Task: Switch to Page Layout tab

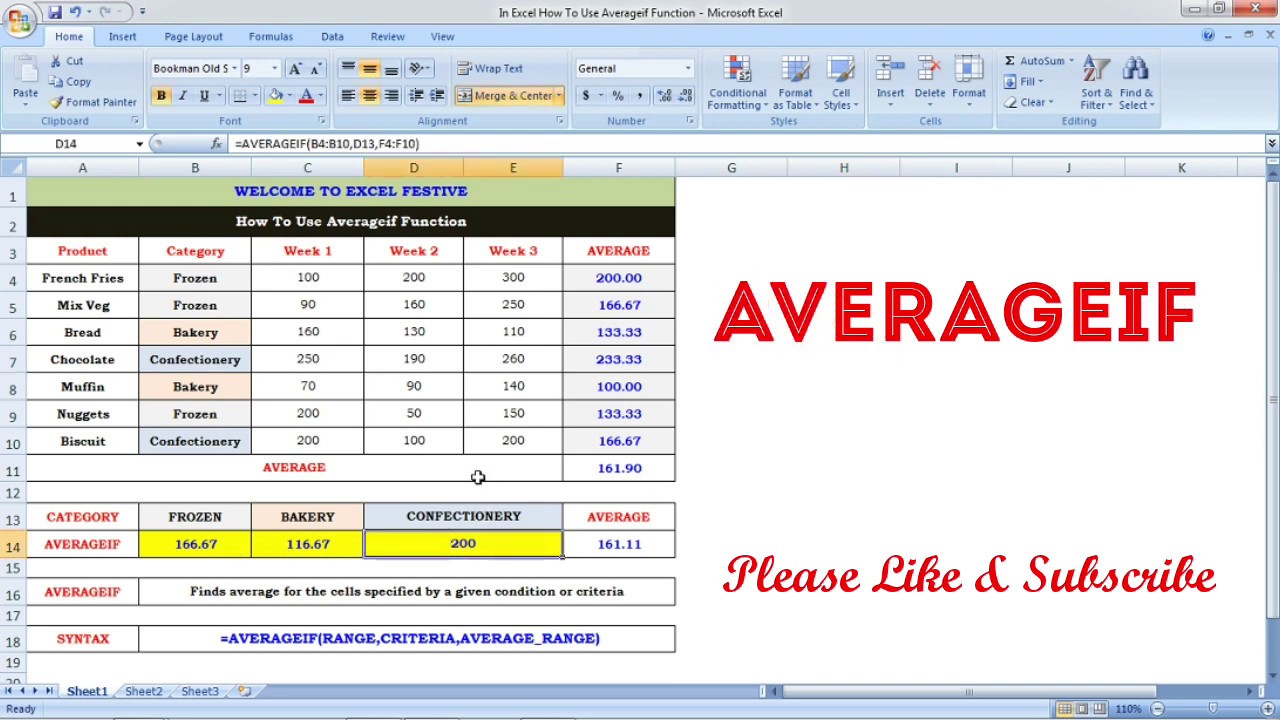Action: pos(193,37)
